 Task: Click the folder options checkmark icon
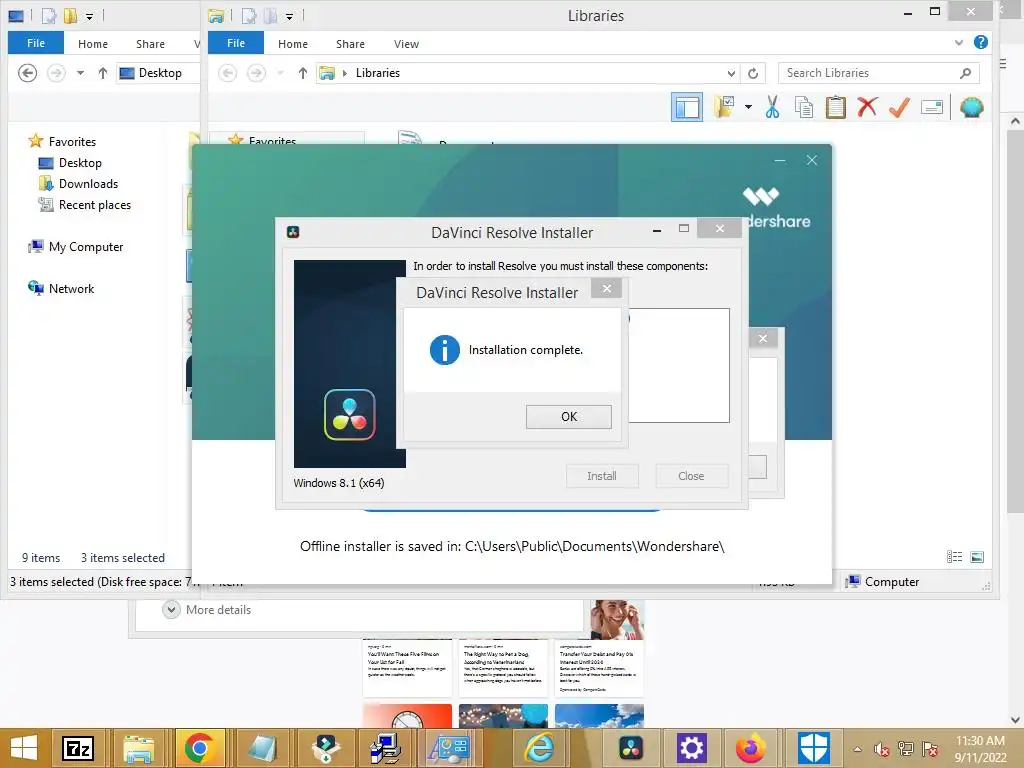point(724,106)
